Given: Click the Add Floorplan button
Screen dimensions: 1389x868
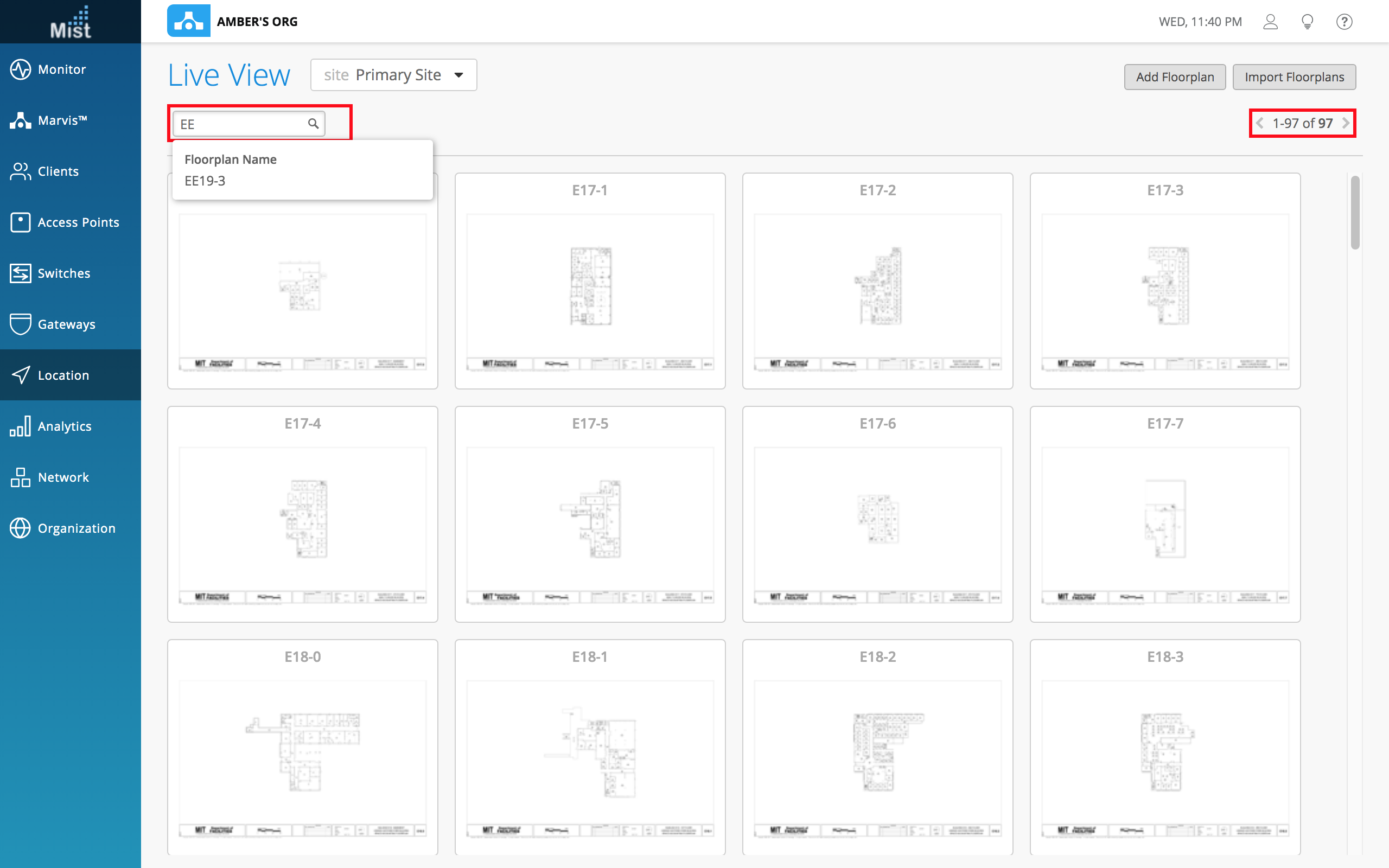Looking at the screenshot, I should click(x=1174, y=77).
